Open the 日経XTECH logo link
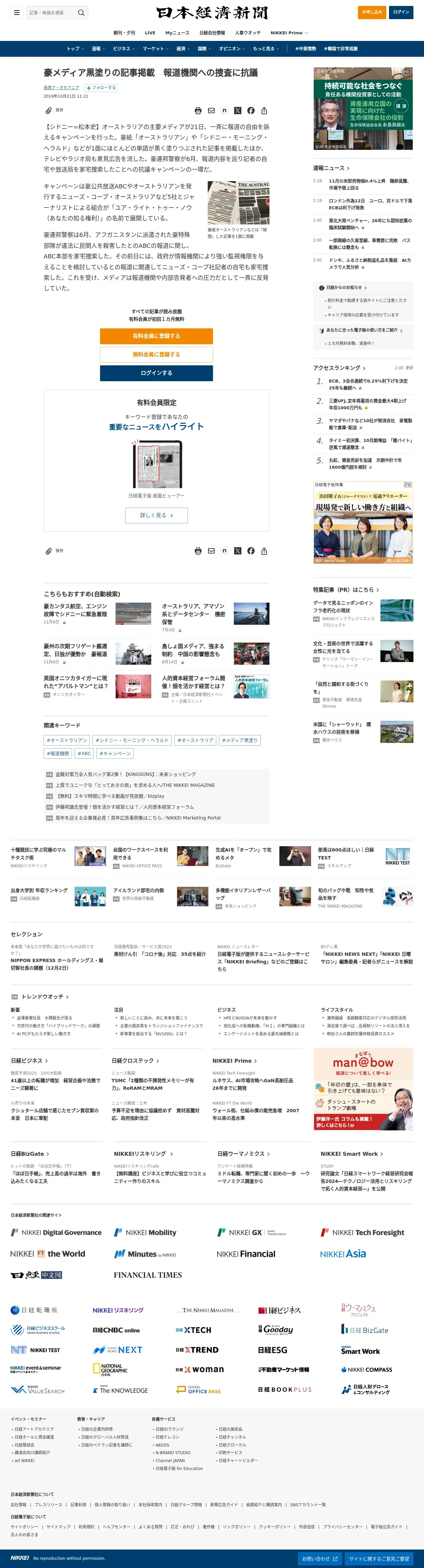Viewport: 424px width, 1568px height. tap(193, 1330)
